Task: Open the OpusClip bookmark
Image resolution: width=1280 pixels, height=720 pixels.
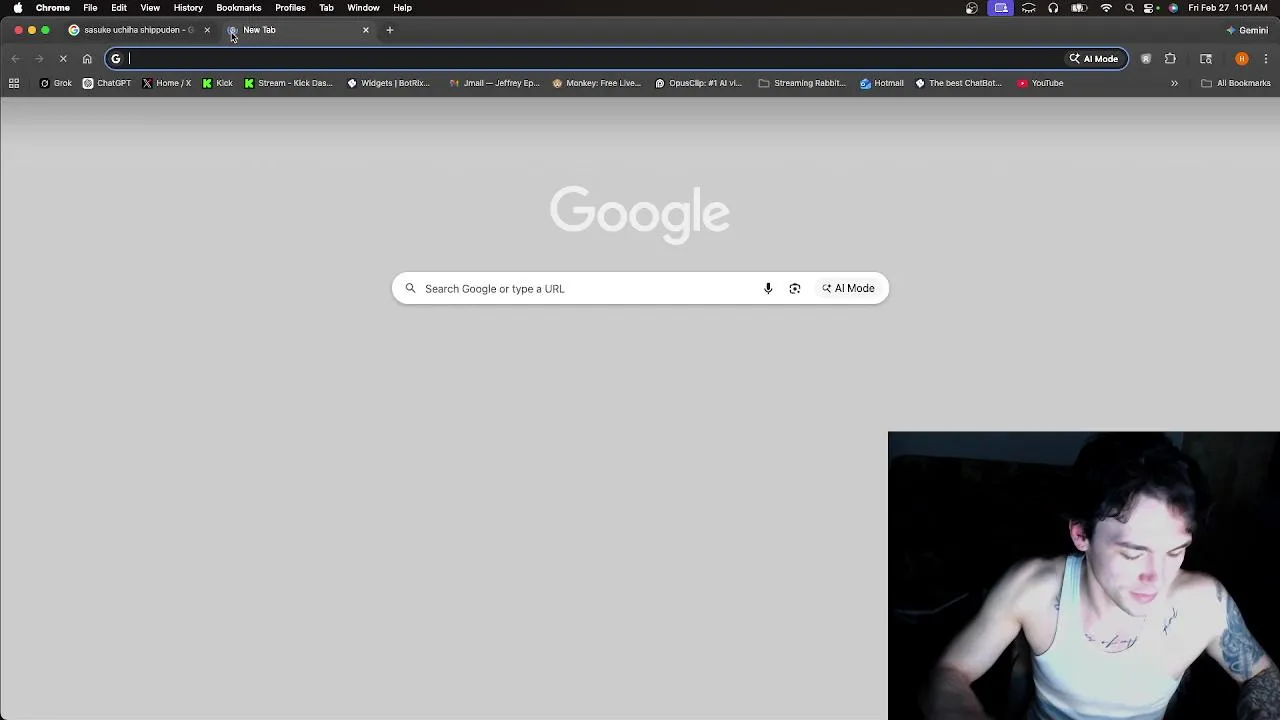Action: point(699,83)
